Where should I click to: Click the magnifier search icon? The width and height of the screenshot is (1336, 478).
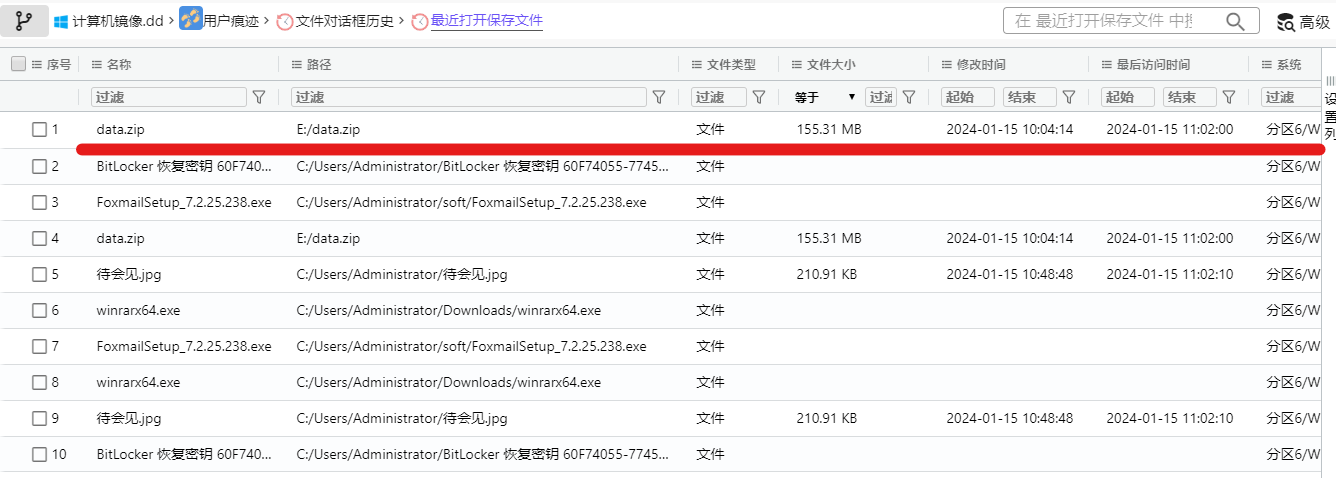point(1236,21)
